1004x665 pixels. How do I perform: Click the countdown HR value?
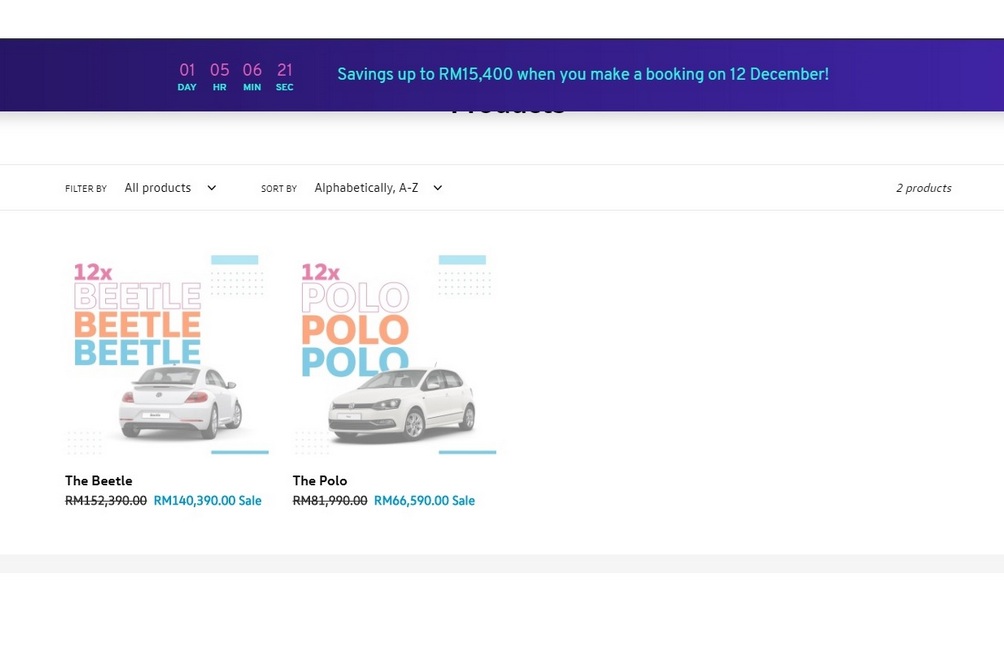[x=219, y=70]
